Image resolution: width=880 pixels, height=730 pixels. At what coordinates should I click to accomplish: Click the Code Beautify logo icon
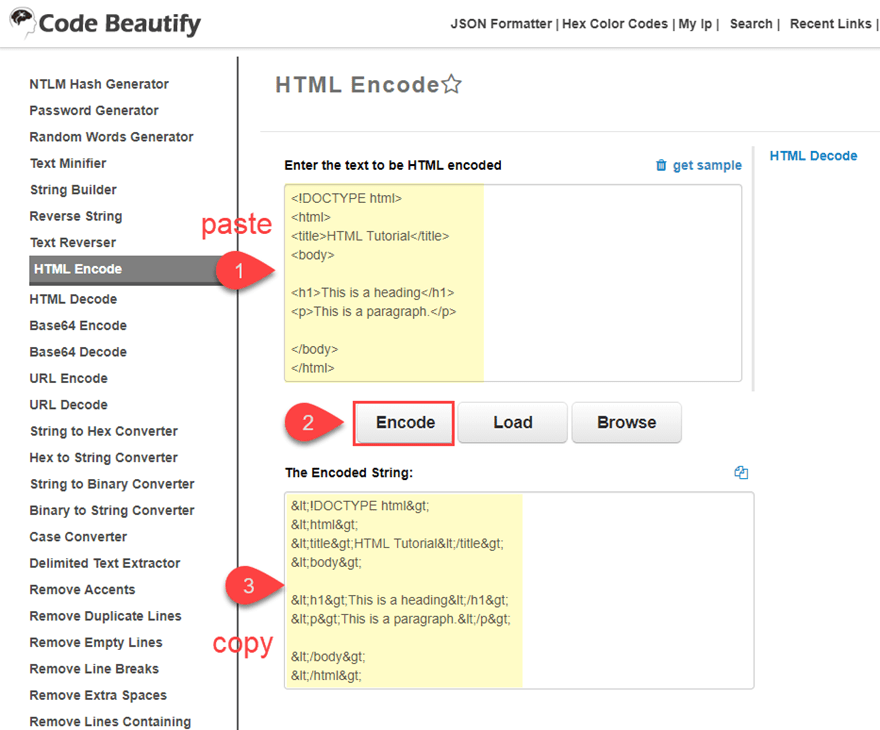pyautogui.click(x=21, y=22)
